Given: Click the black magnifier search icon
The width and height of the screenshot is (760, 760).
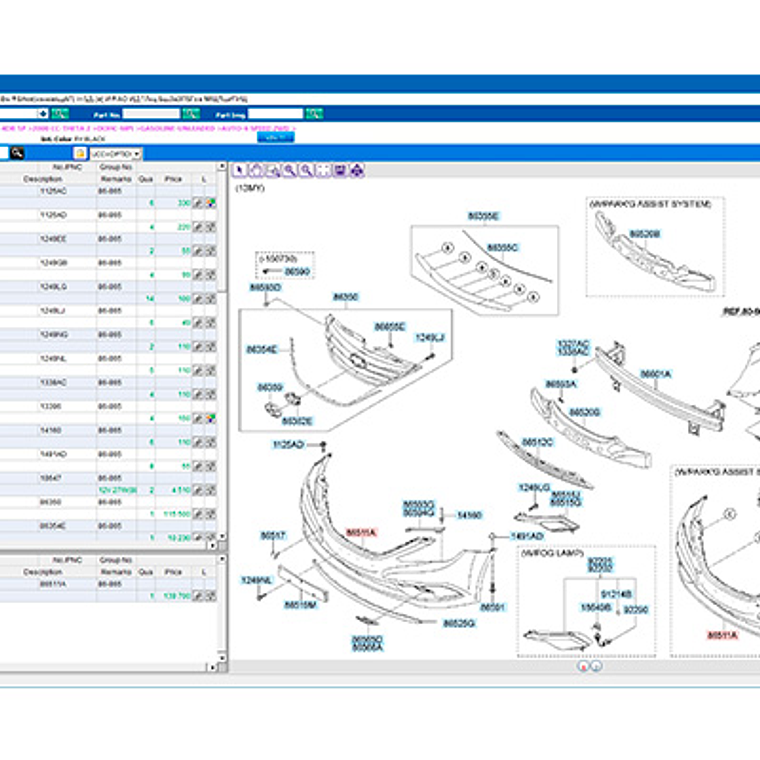Looking at the screenshot, I should [x=17, y=154].
